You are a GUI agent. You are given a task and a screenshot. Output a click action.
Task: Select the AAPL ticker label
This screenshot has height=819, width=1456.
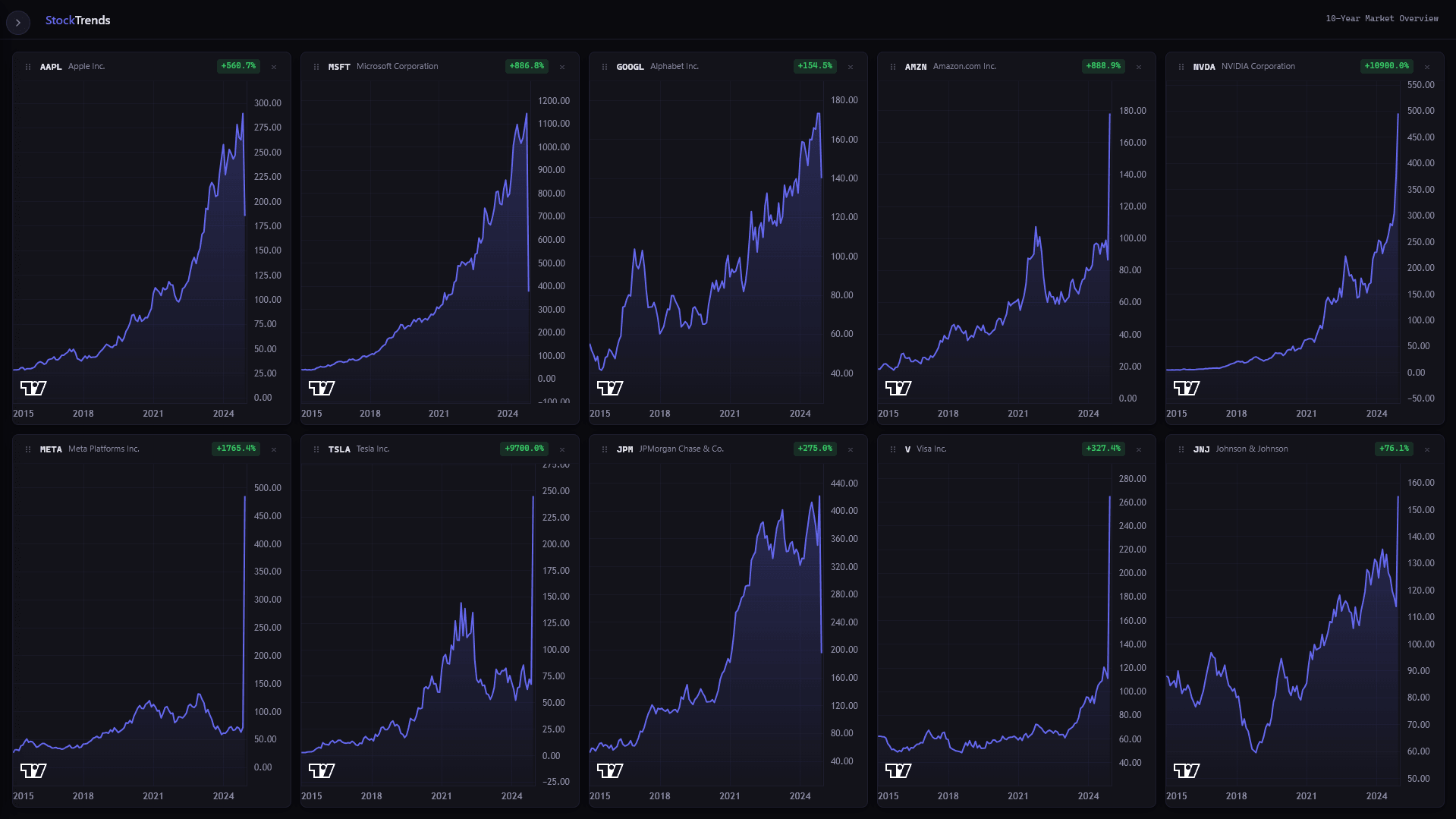coord(51,67)
